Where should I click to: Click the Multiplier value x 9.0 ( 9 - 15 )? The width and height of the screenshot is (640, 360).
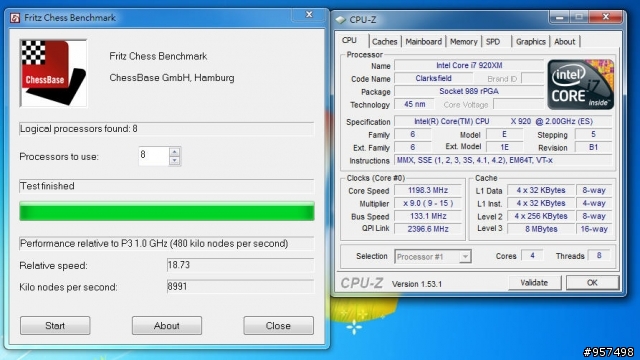(x=428, y=204)
